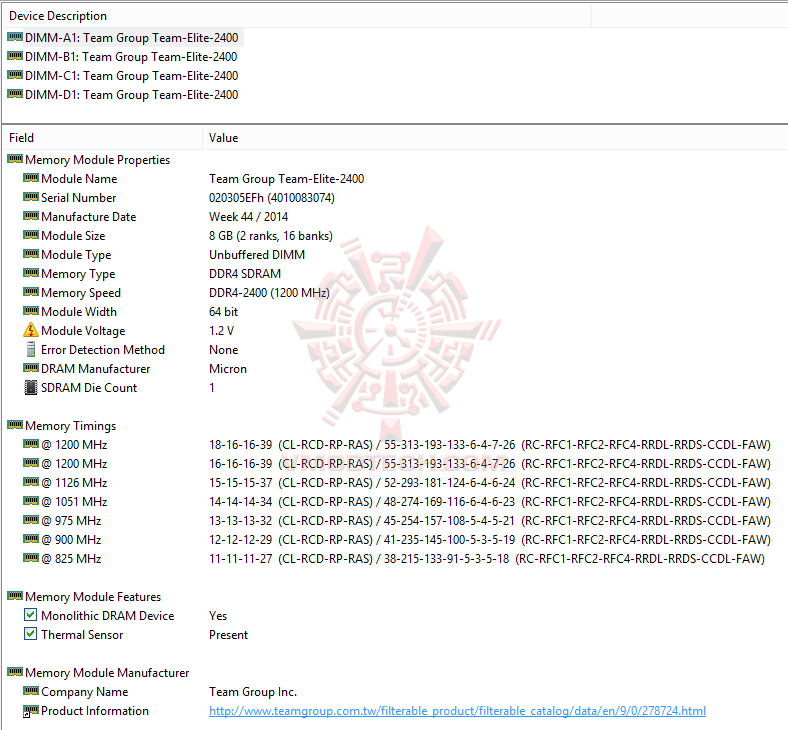The width and height of the screenshot is (788, 730).
Task: Select the DDR4-2400 (1200 MHz) value
Action: [269, 293]
